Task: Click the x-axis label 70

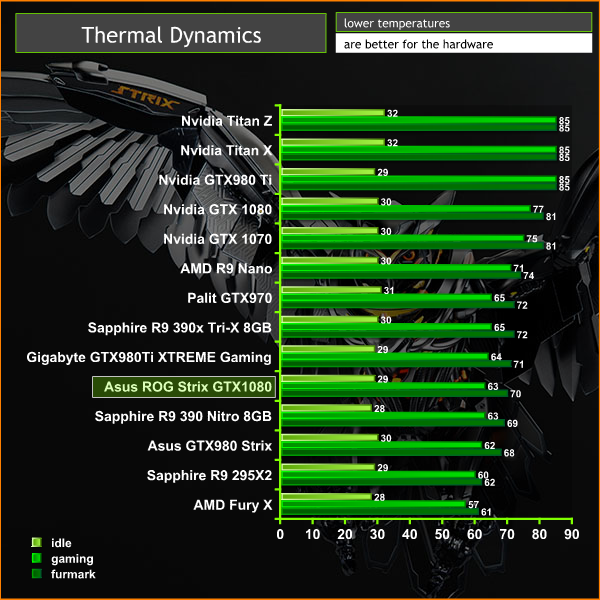Action: 507,534
